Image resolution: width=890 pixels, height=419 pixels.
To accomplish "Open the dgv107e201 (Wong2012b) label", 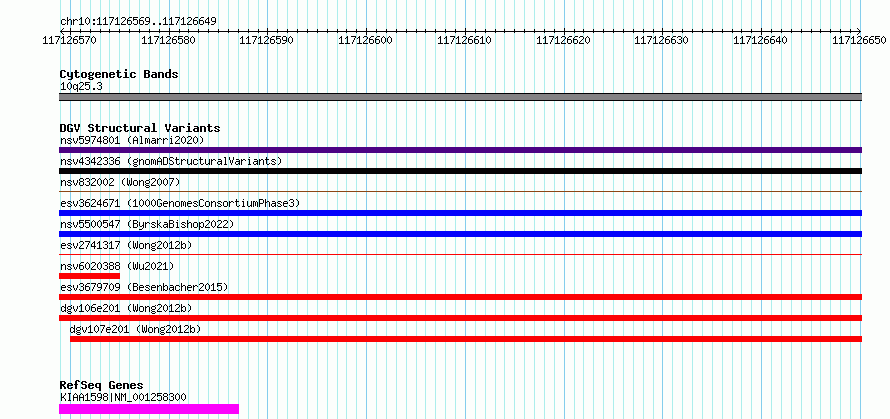I will coord(135,329).
